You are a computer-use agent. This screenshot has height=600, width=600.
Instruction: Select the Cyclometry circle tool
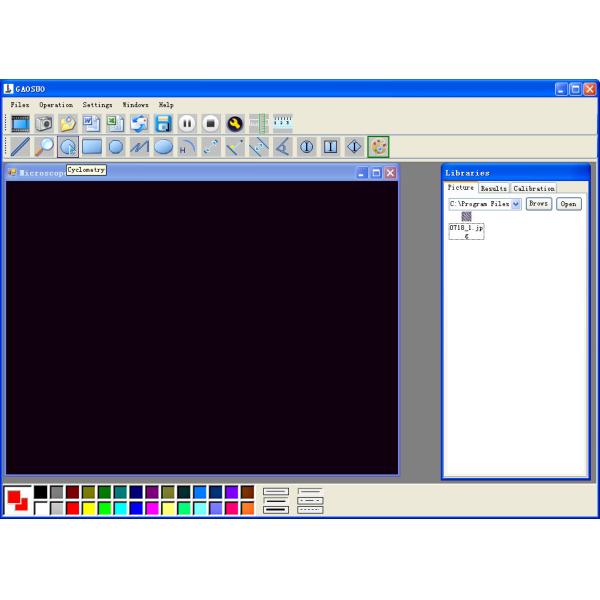[x=68, y=147]
